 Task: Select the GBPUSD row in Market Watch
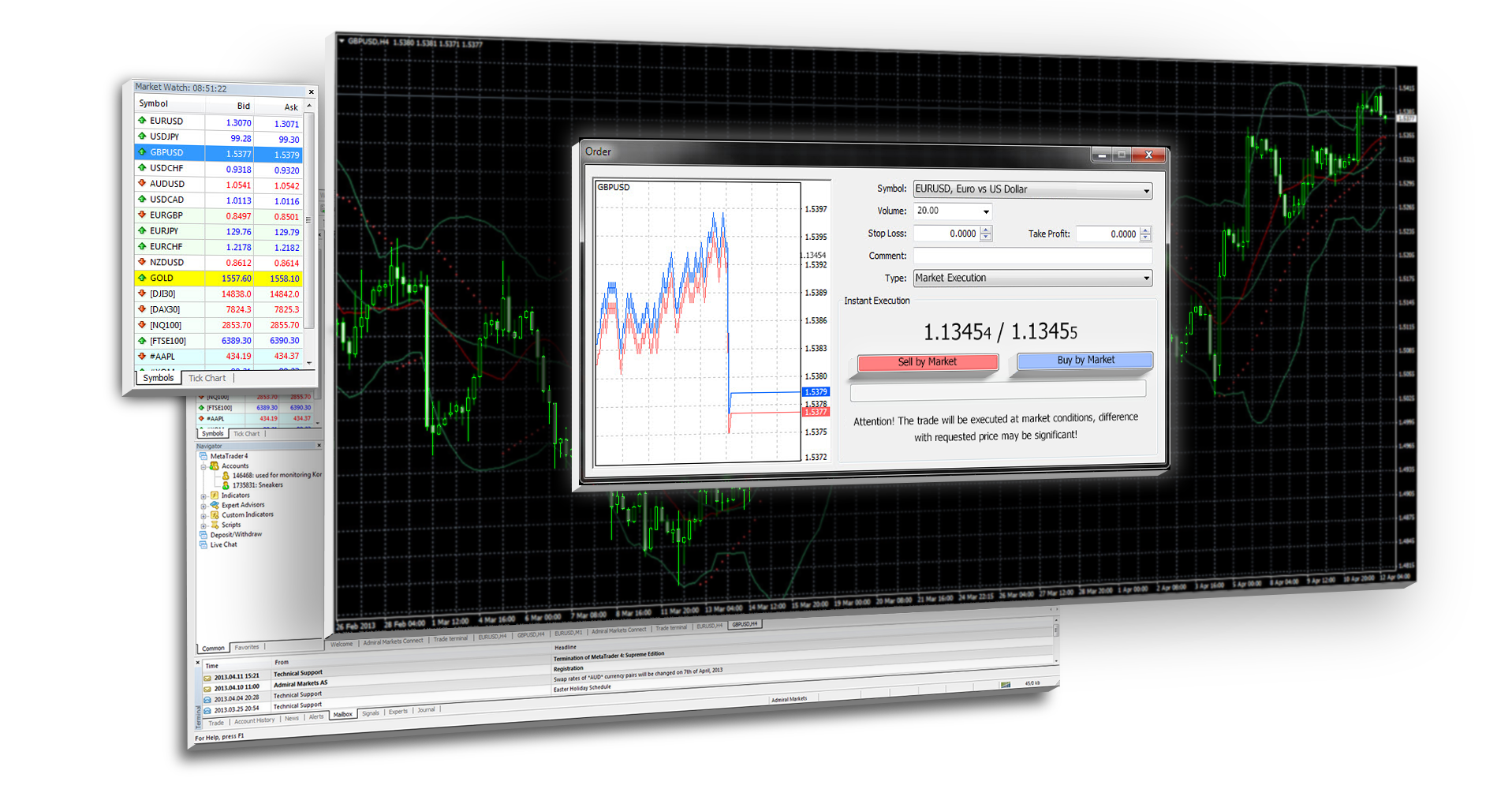pos(219,153)
